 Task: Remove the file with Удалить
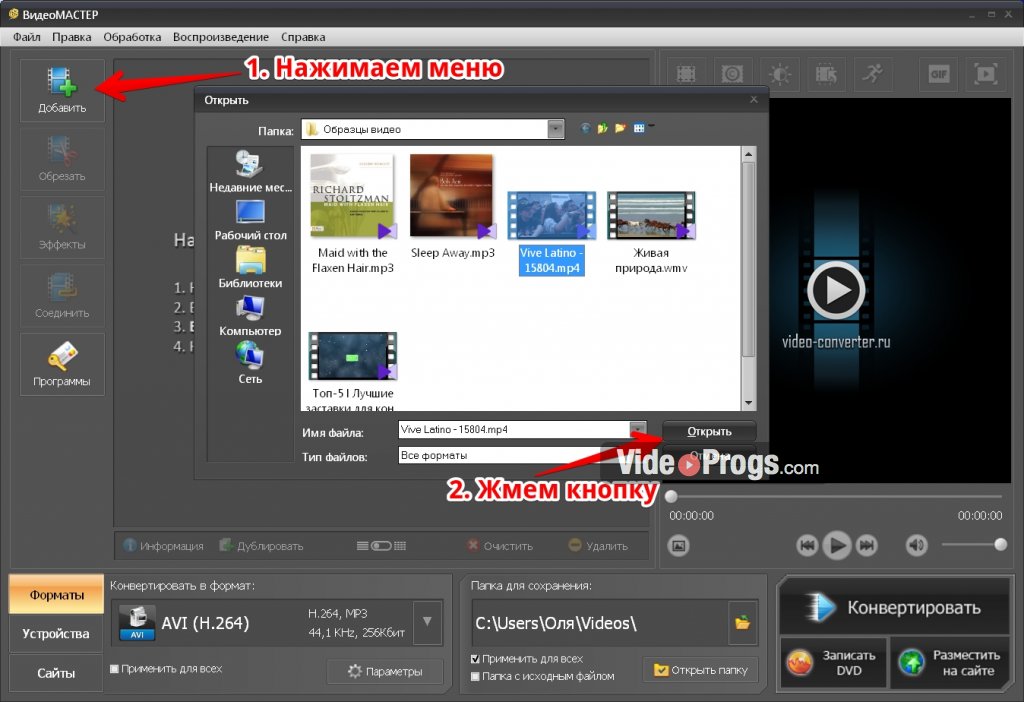[x=598, y=546]
